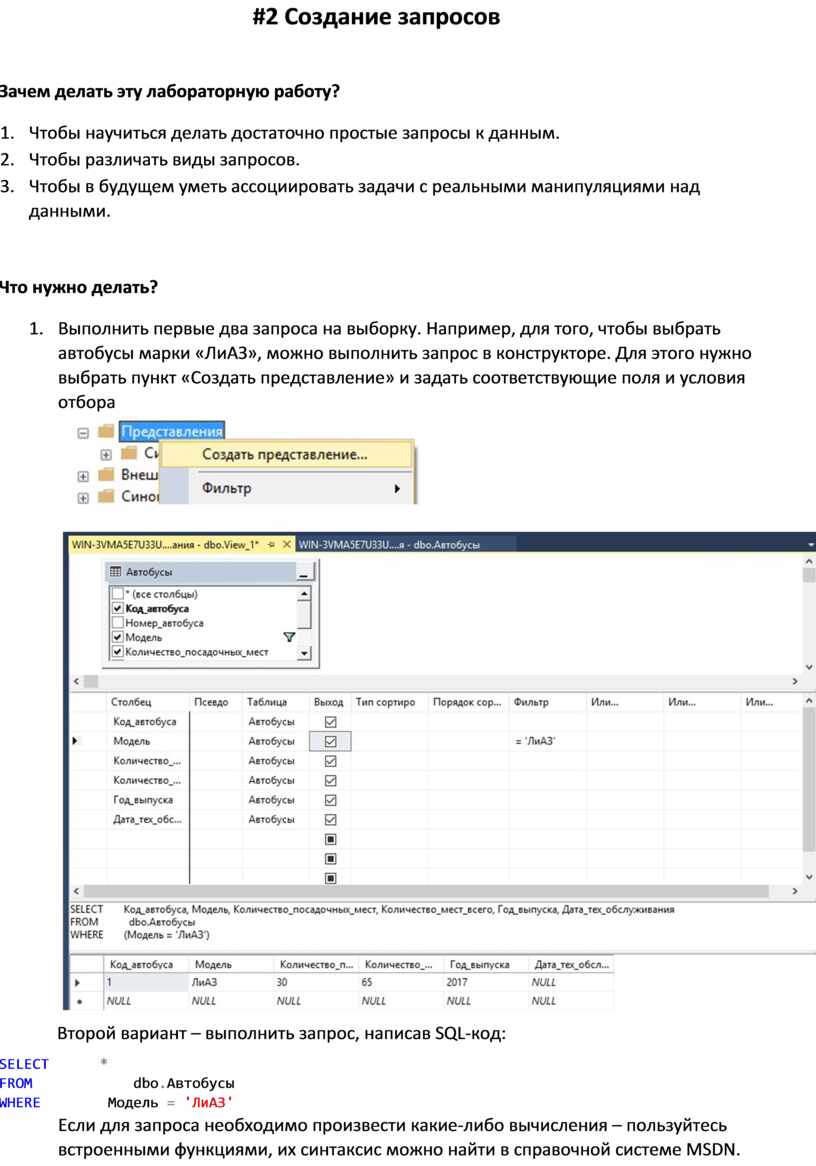
Task: Toggle the Выход checkbox for Год_выпуска row
Action: [x=330, y=800]
